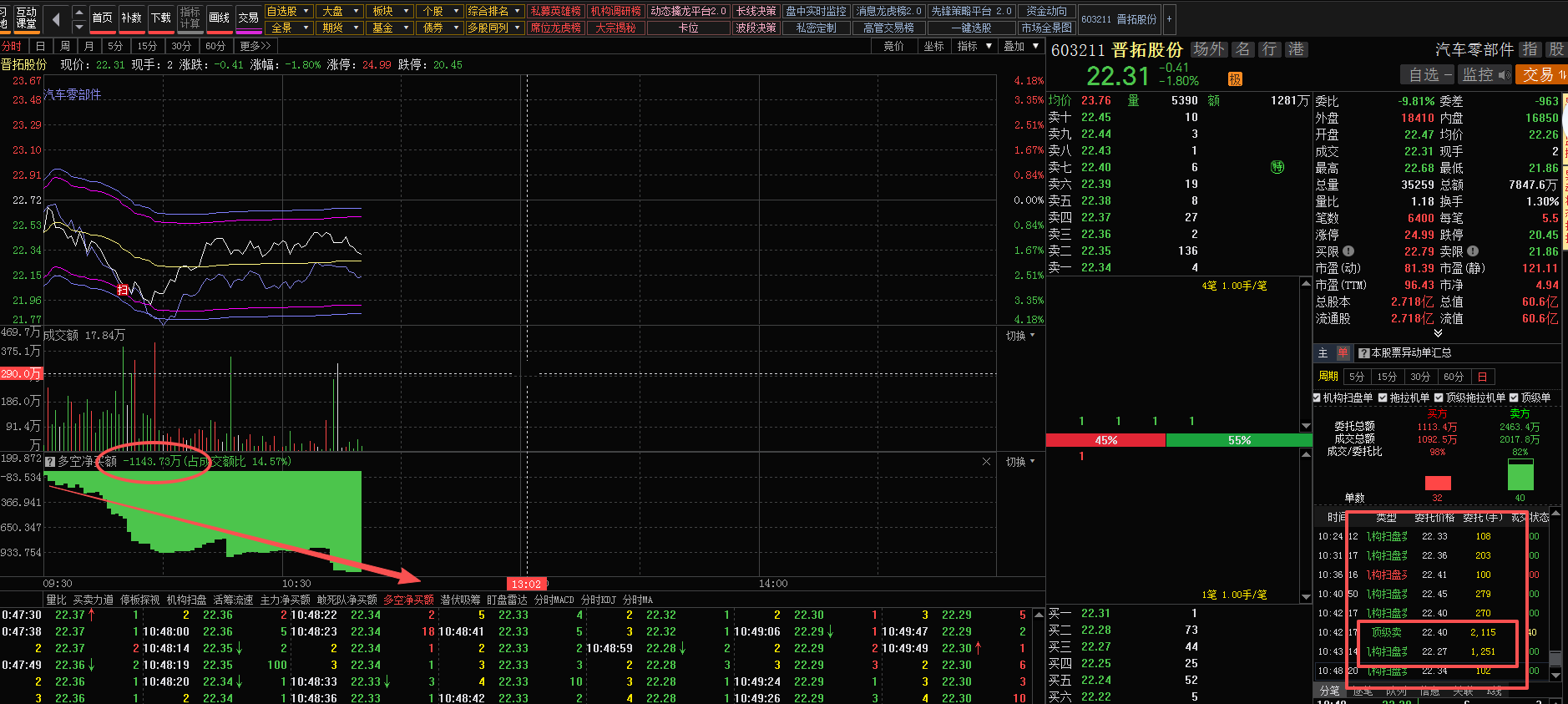Toggle the 顶级单 checkbox
This screenshot has width=1568, height=704.
[1514, 398]
